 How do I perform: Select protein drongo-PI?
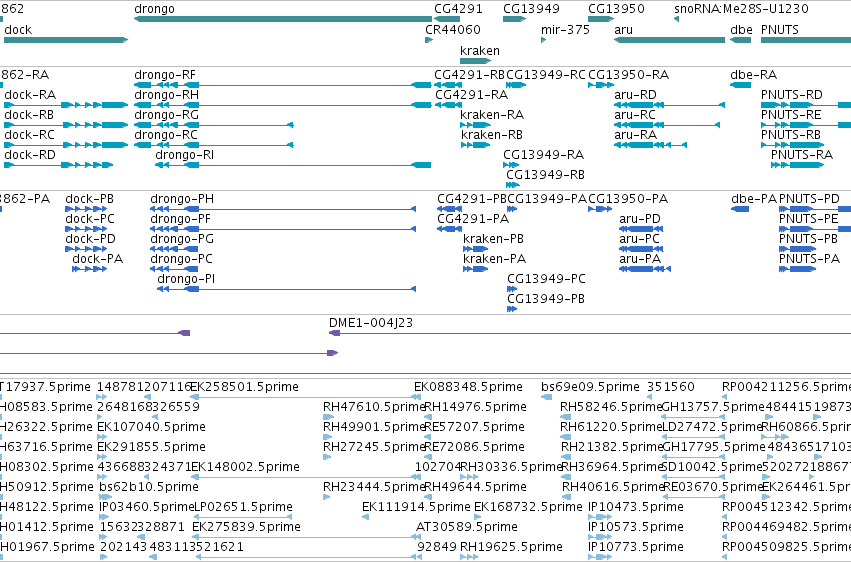(287, 290)
